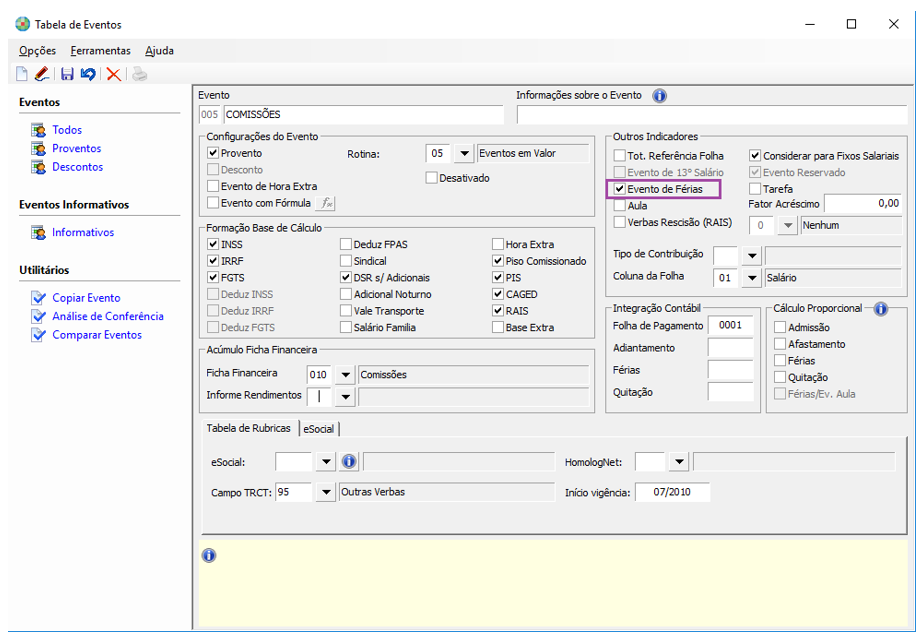Image resolution: width=923 pixels, height=635 pixels.
Task: Enable Evento de Hora Extra checkbox
Action: [x=213, y=186]
